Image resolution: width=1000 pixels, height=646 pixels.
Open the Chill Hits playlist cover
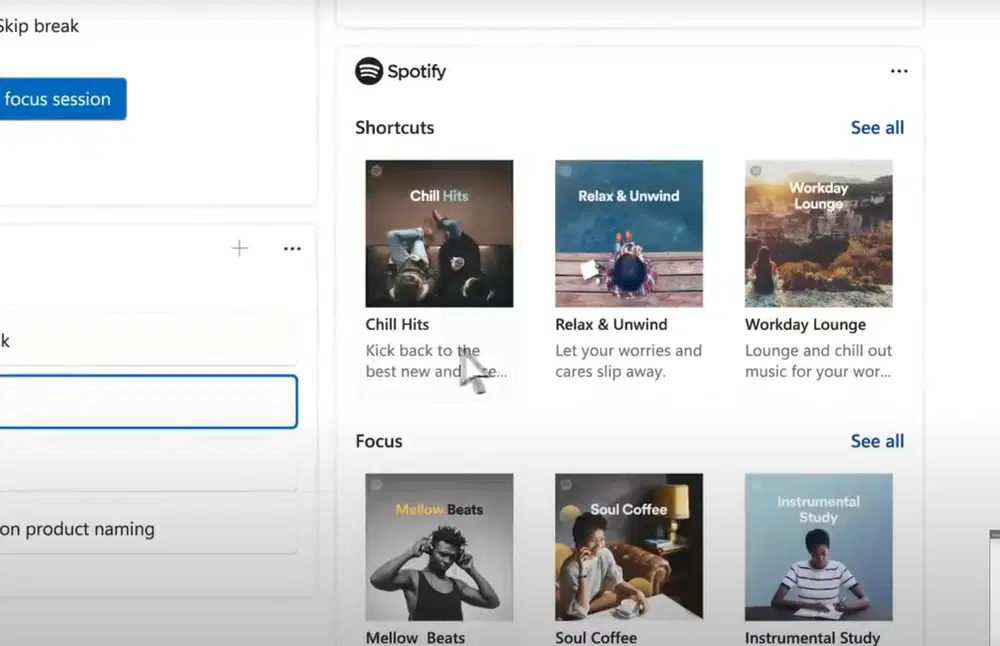pyautogui.click(x=439, y=233)
